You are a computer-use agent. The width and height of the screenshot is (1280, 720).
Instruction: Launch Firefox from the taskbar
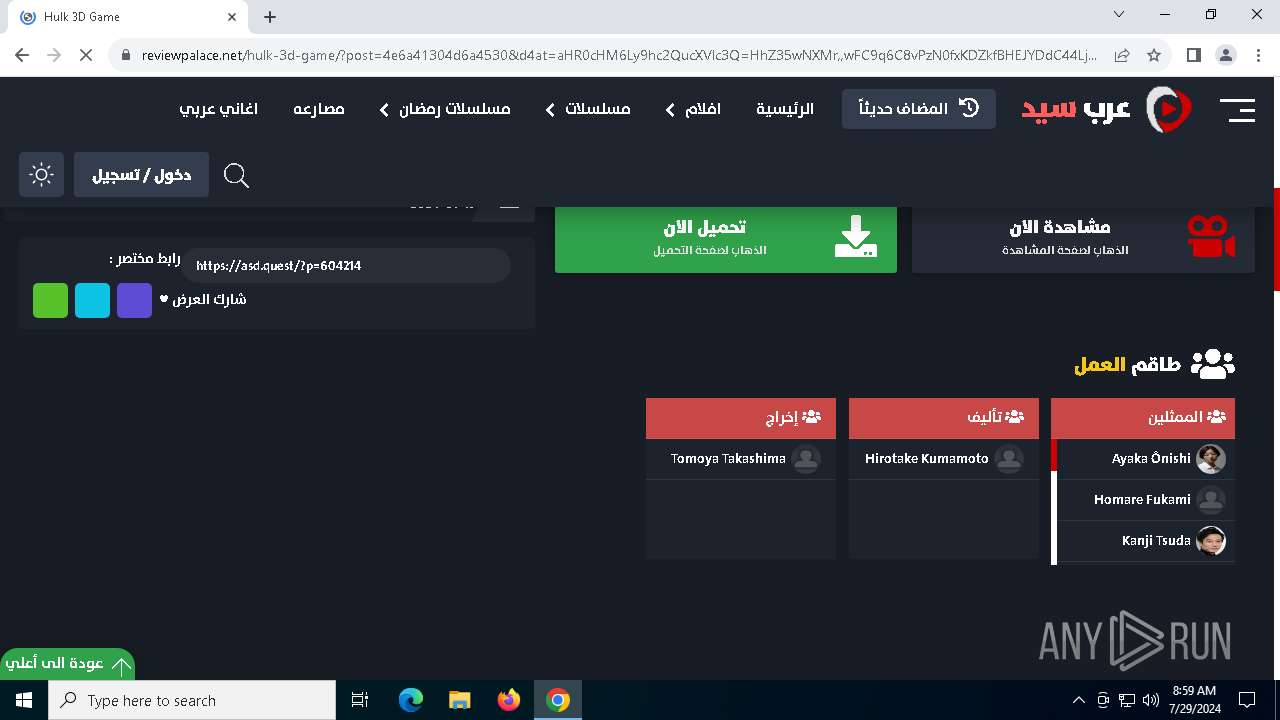click(x=509, y=700)
